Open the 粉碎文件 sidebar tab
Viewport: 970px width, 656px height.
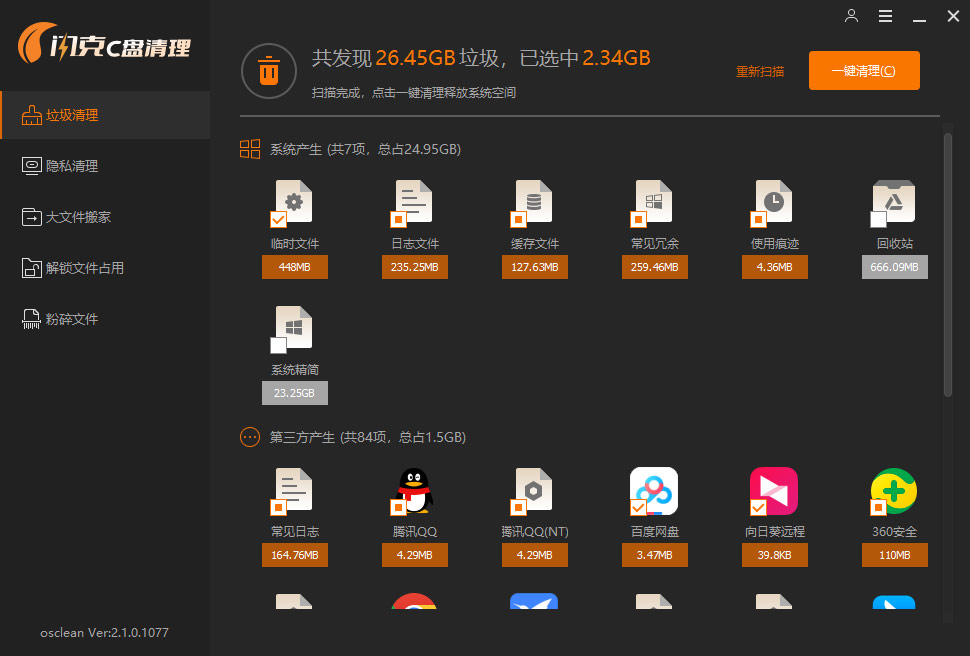(x=105, y=319)
